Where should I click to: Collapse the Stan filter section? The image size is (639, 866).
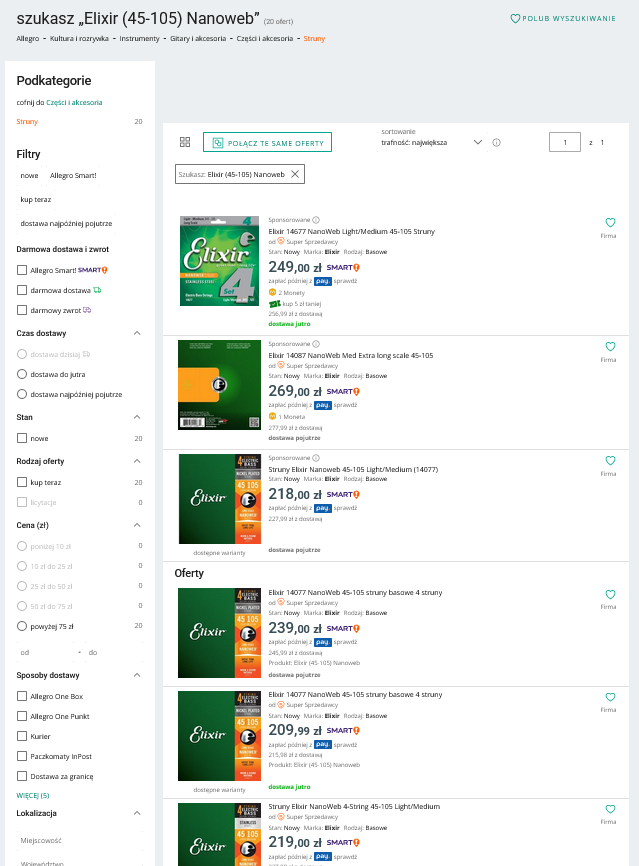tap(137, 417)
